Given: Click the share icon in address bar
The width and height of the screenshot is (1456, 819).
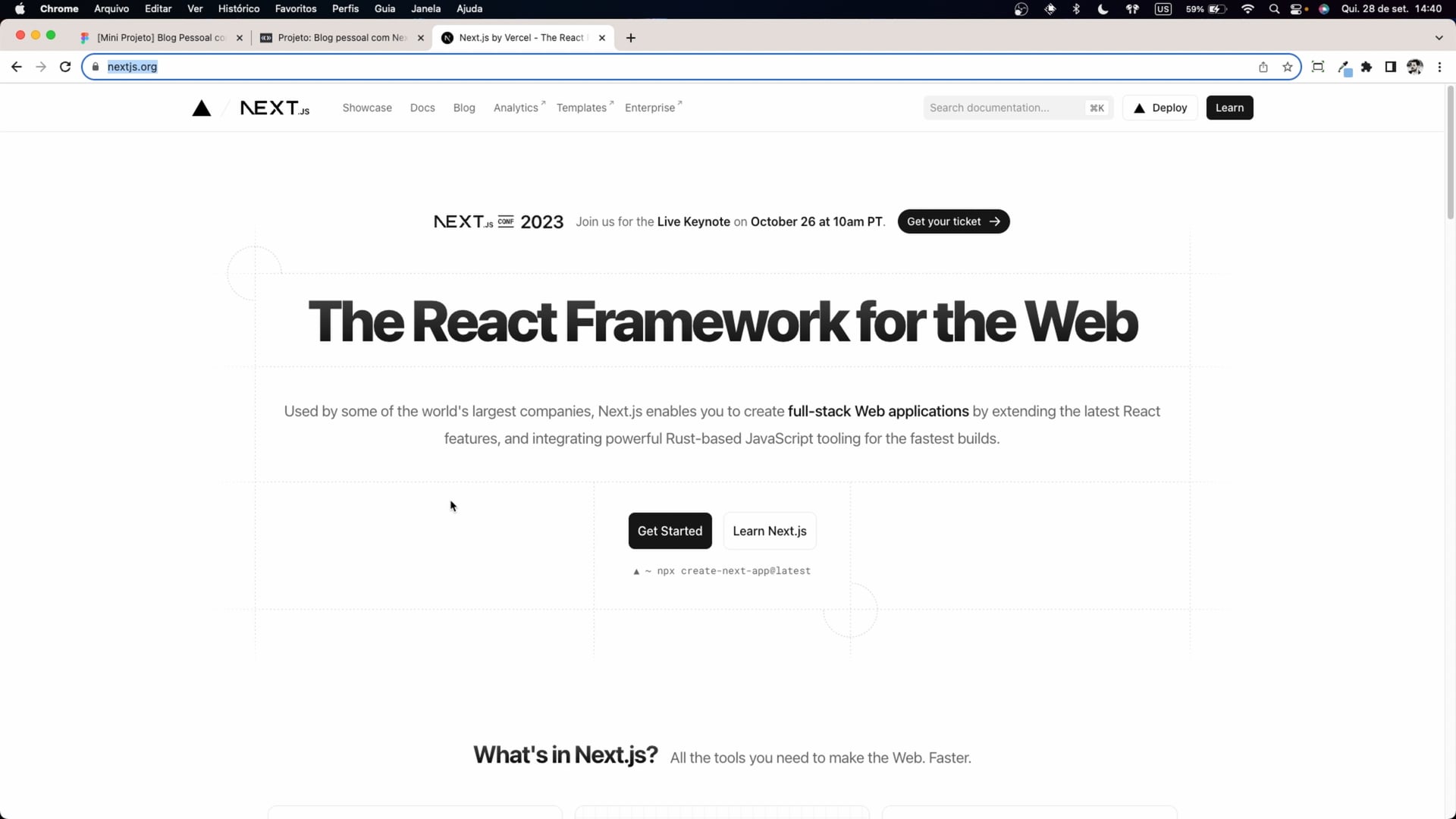Looking at the screenshot, I should (x=1263, y=67).
